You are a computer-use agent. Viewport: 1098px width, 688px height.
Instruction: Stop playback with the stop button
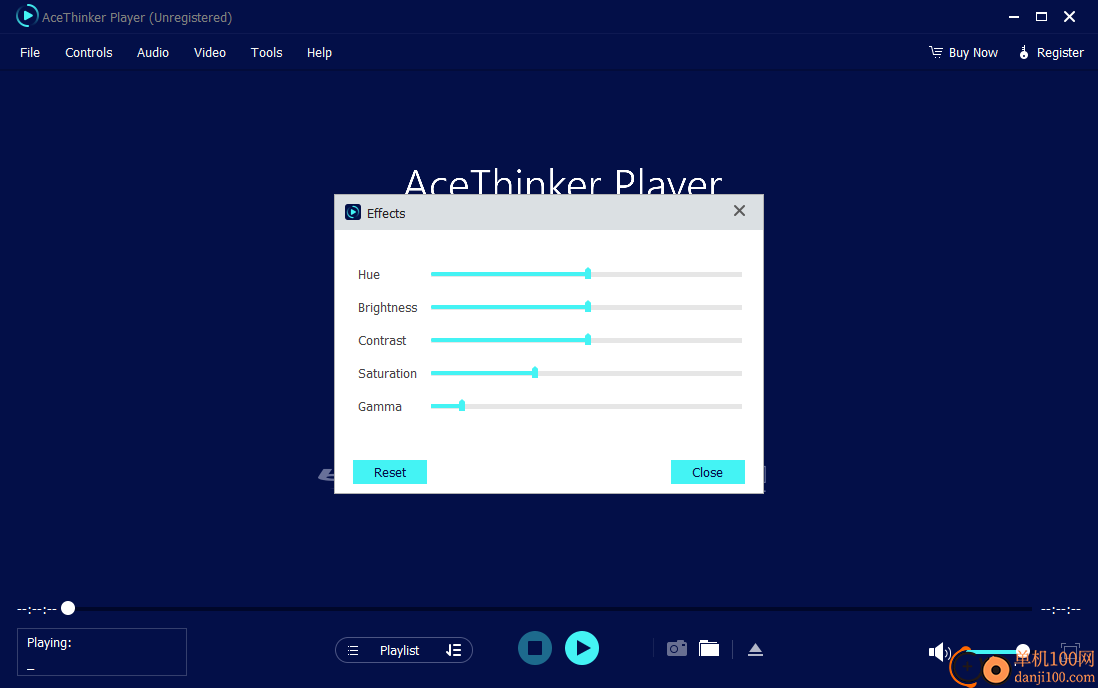pyautogui.click(x=535, y=648)
